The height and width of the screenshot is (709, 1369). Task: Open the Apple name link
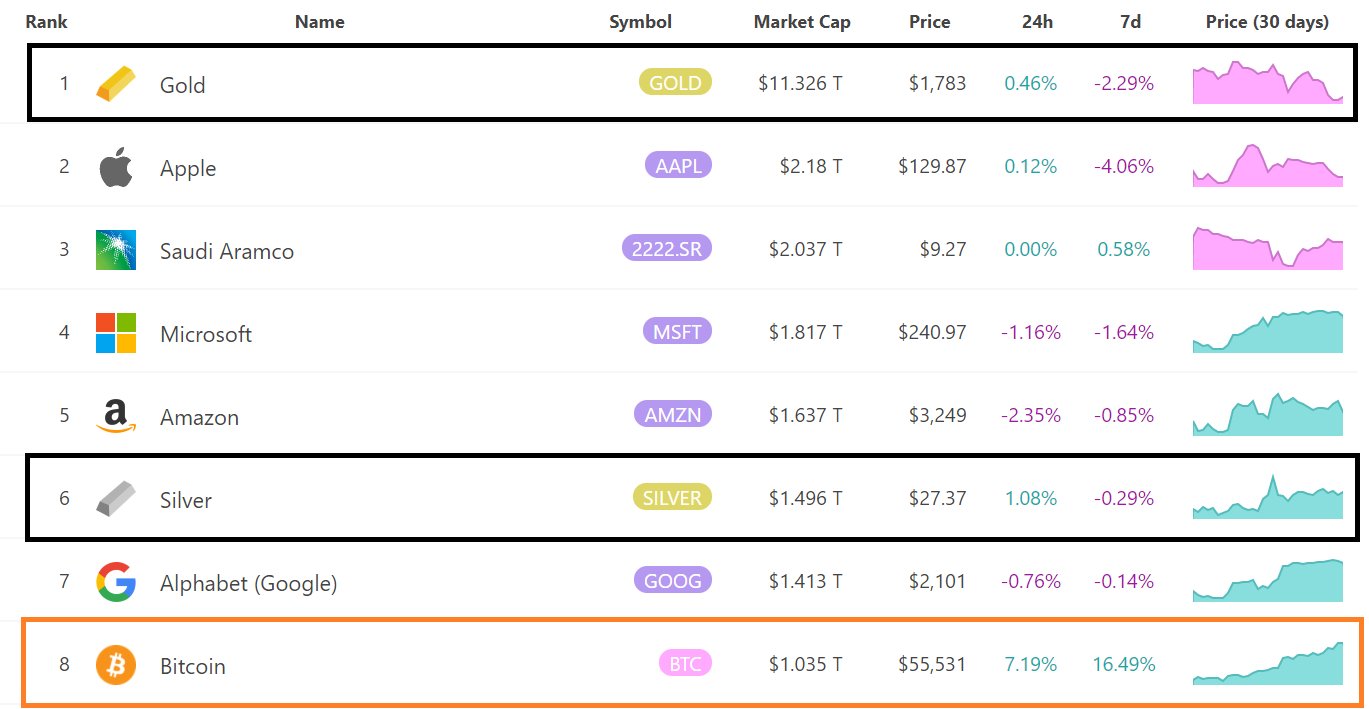pyautogui.click(x=188, y=168)
